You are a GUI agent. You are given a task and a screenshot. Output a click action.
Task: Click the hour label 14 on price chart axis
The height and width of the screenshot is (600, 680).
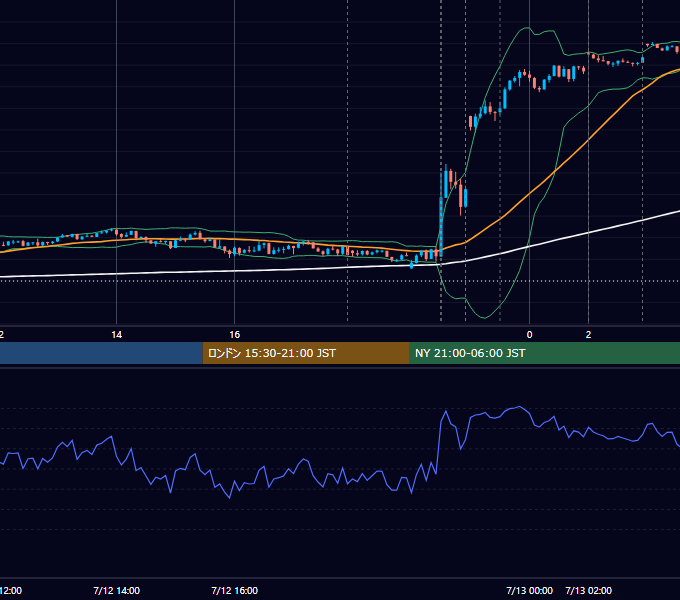pos(116,335)
